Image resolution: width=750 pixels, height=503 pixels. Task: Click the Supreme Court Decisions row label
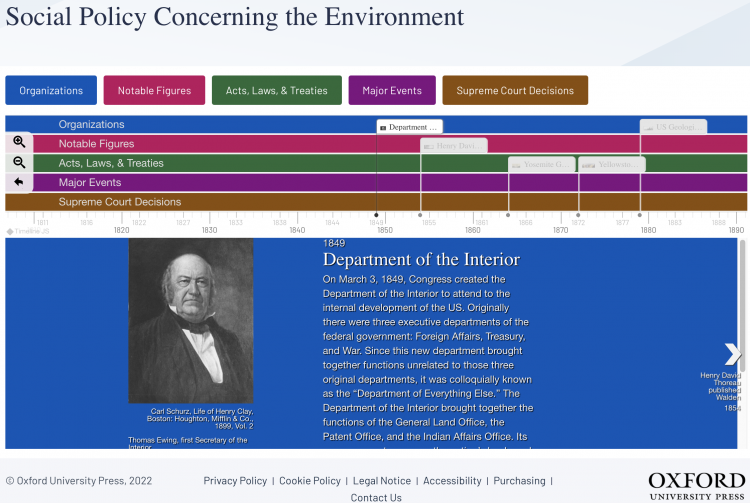(x=120, y=202)
